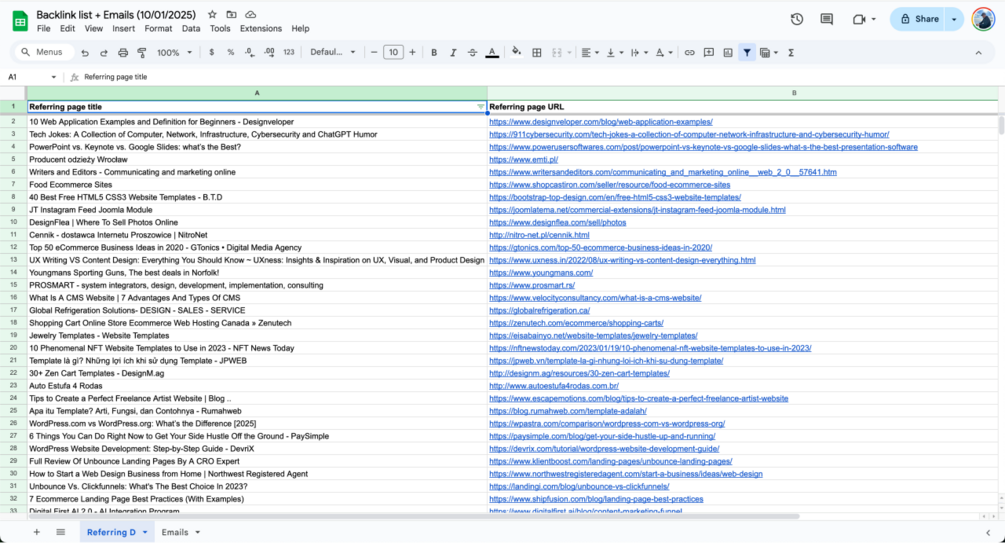Print the spreadsheet
The width and height of the screenshot is (1005, 543).
click(x=123, y=53)
